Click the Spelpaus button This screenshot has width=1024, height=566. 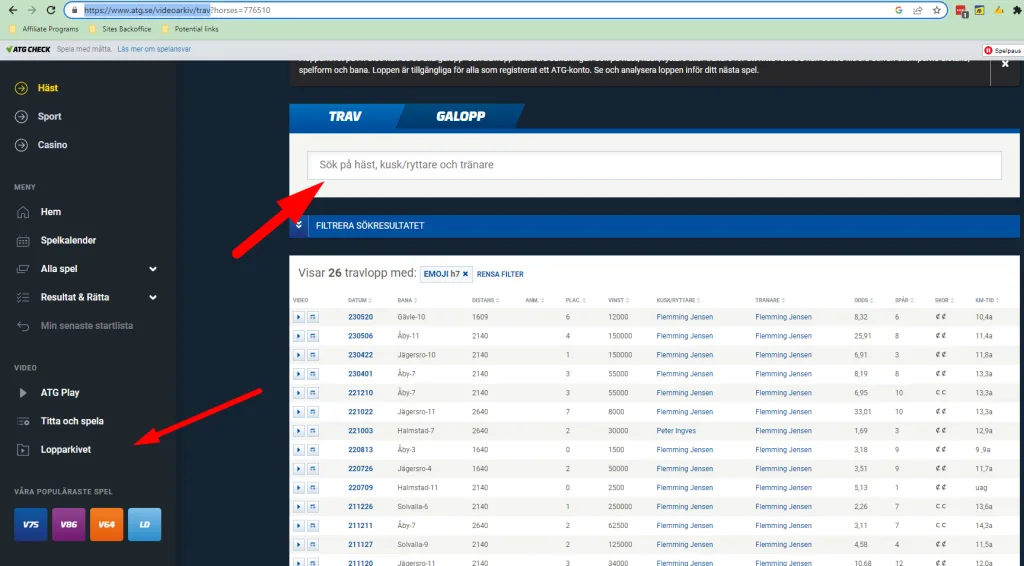tap(1002, 50)
